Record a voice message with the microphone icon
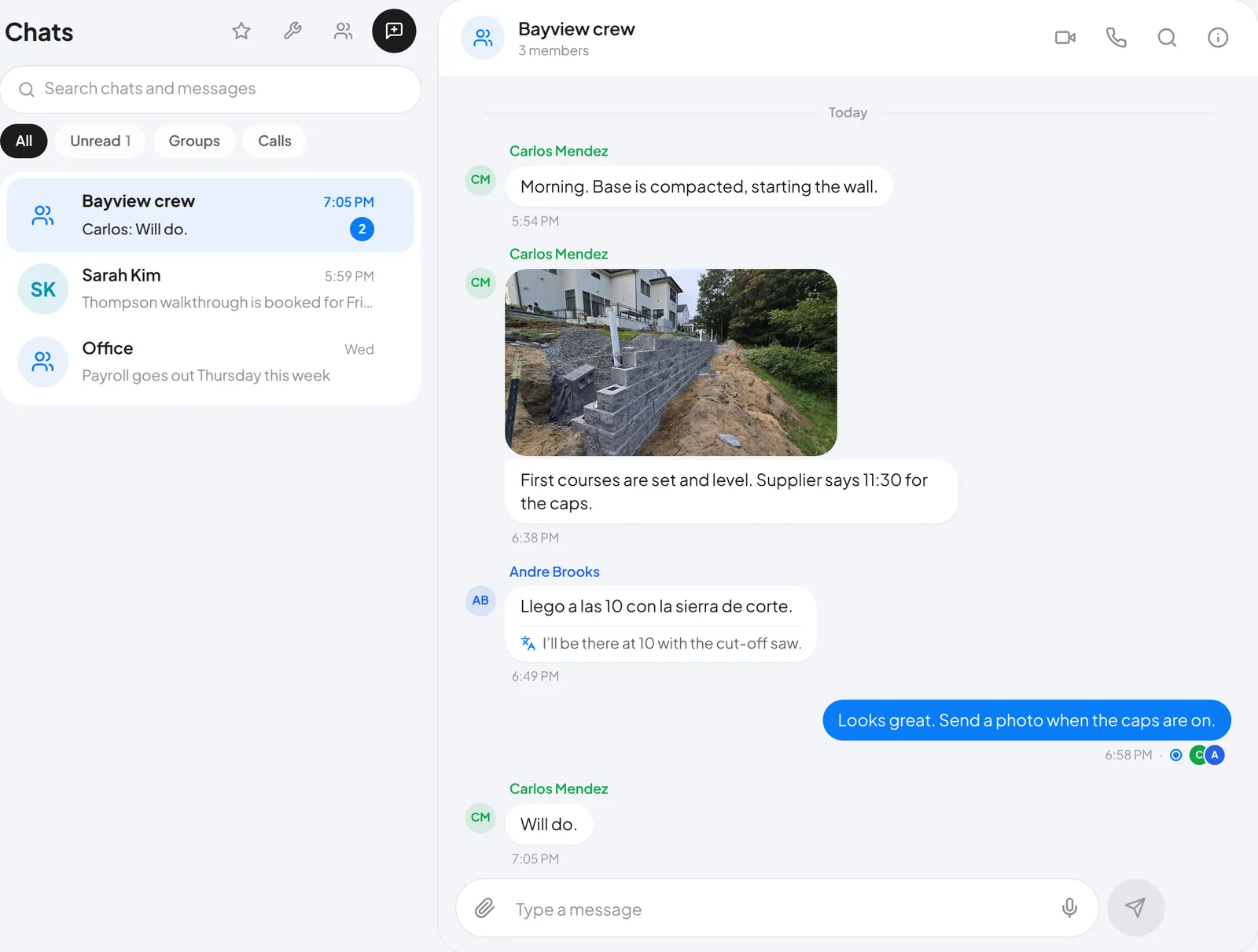1258x952 pixels. [x=1069, y=908]
